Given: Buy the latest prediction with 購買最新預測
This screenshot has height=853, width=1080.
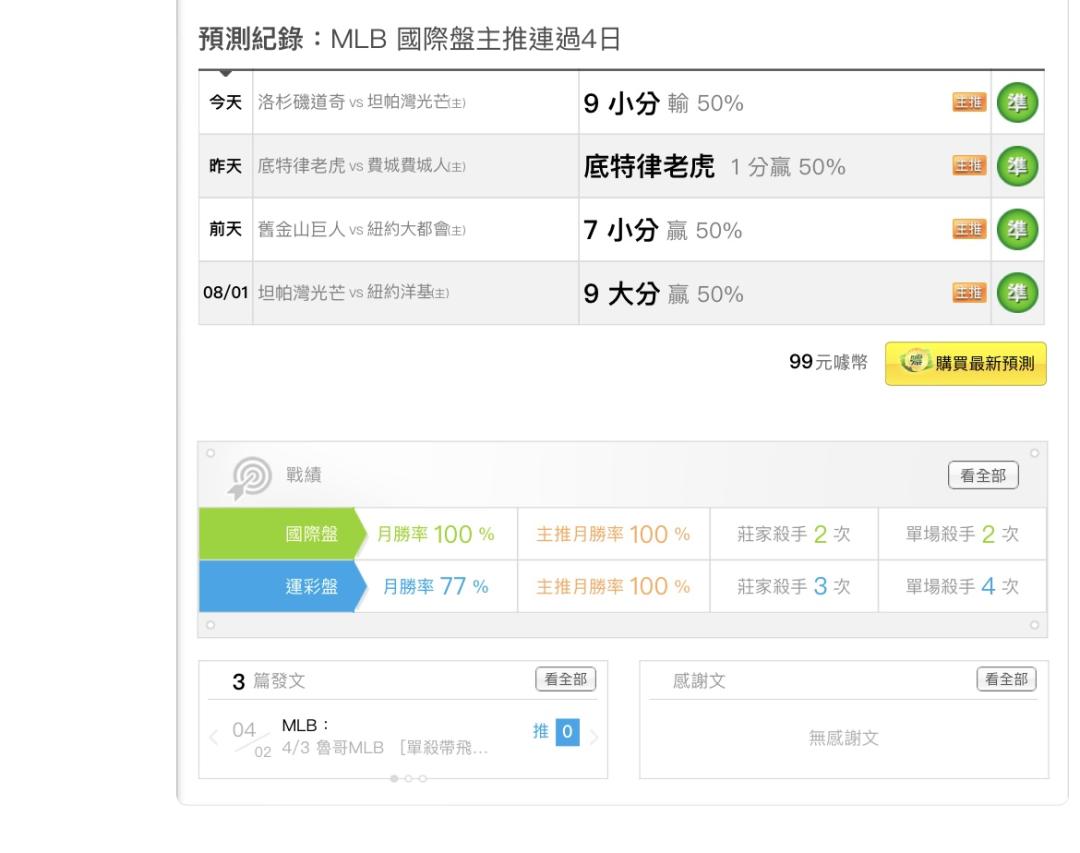Looking at the screenshot, I should click(x=965, y=363).
